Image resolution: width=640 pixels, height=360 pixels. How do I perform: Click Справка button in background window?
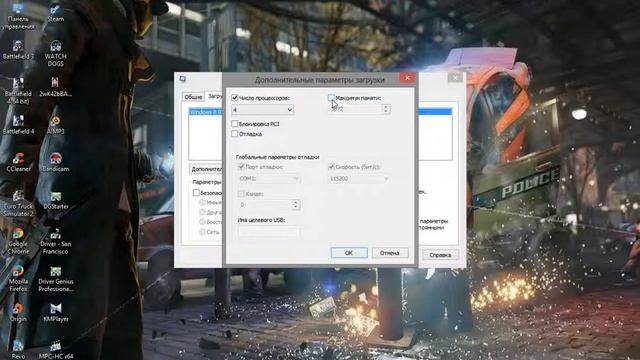pyautogui.click(x=440, y=255)
